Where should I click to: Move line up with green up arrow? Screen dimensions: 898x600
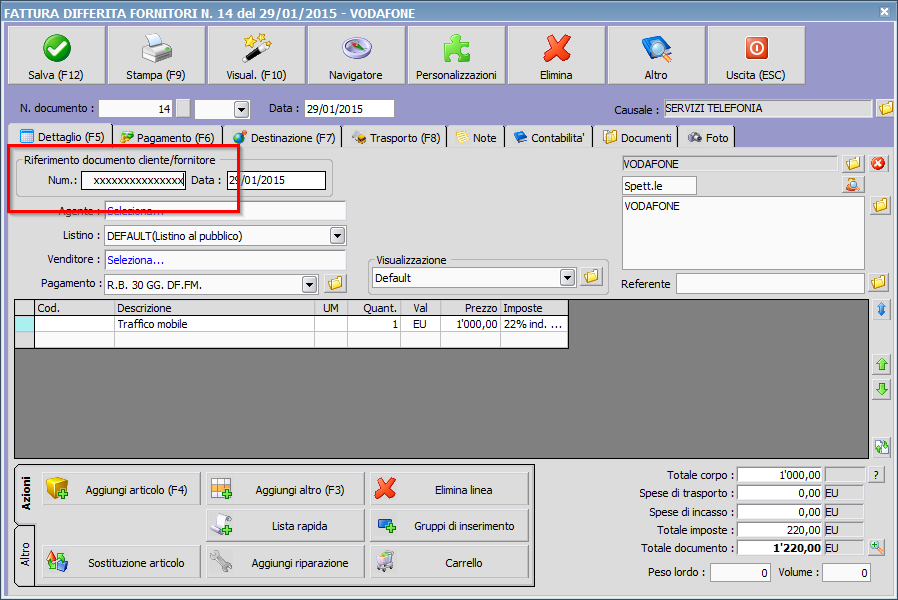coord(881,364)
